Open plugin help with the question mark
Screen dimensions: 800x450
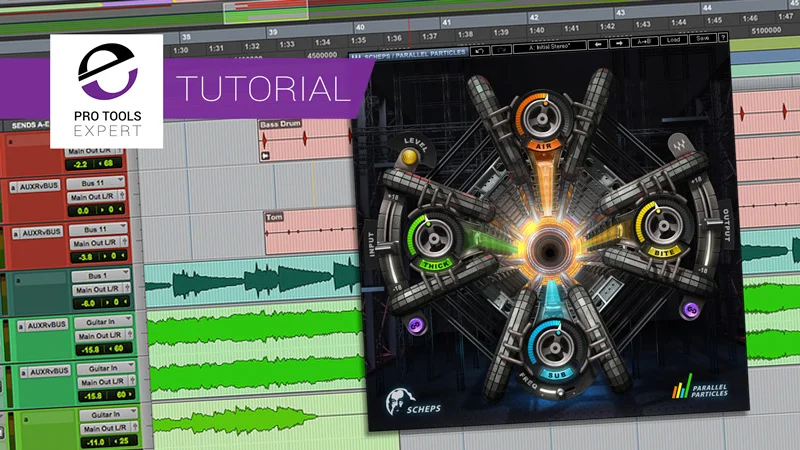(723, 37)
